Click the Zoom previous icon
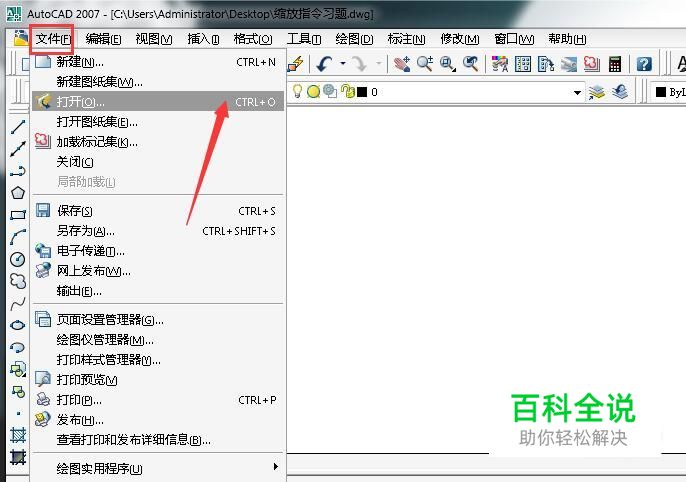Viewport: 686px width, 482px height. [470, 64]
